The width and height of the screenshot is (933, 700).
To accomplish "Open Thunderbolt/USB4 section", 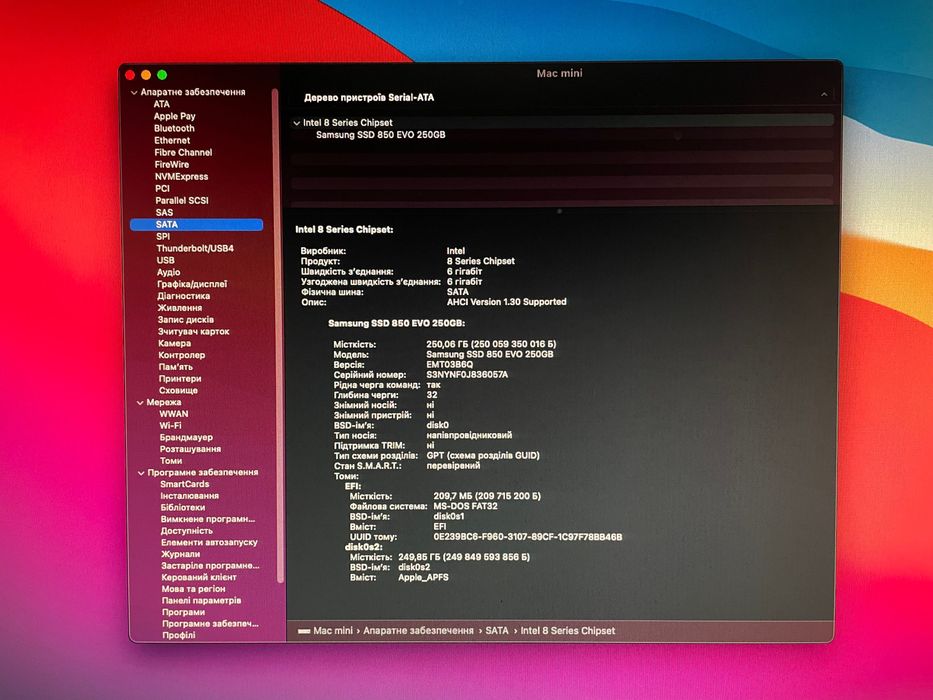I will pyautogui.click(x=195, y=248).
